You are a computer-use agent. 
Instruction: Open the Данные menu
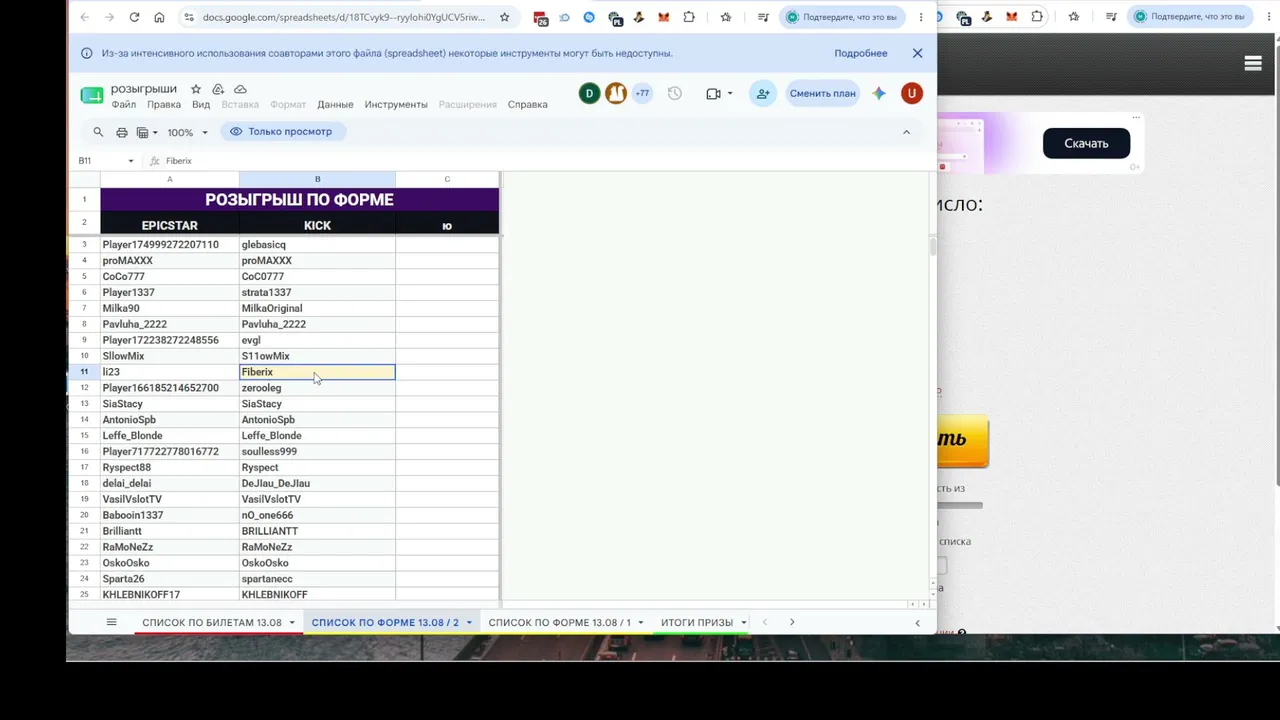[335, 104]
